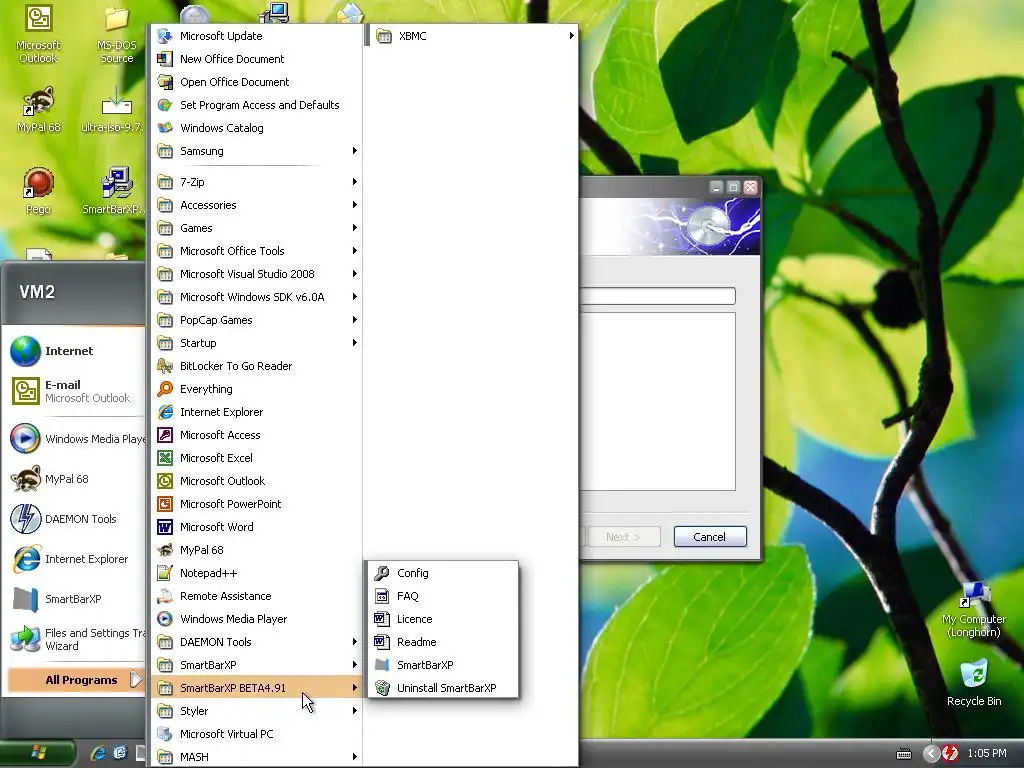Click the Internet Explorer quick launch icon

tap(98, 753)
